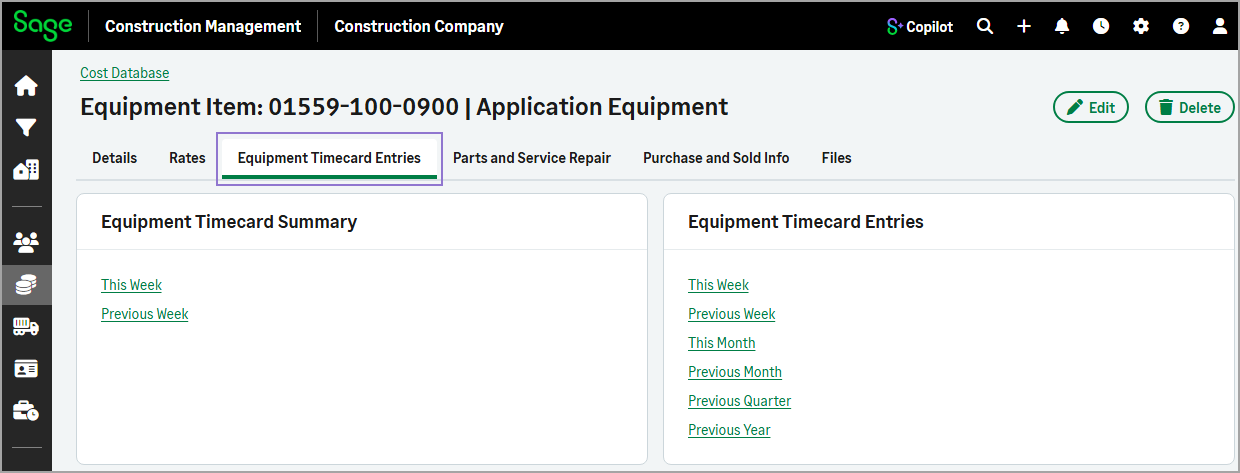Click the Equipment Timecard Entries panel heading
Image resolution: width=1240 pixels, height=473 pixels.
coord(806,222)
